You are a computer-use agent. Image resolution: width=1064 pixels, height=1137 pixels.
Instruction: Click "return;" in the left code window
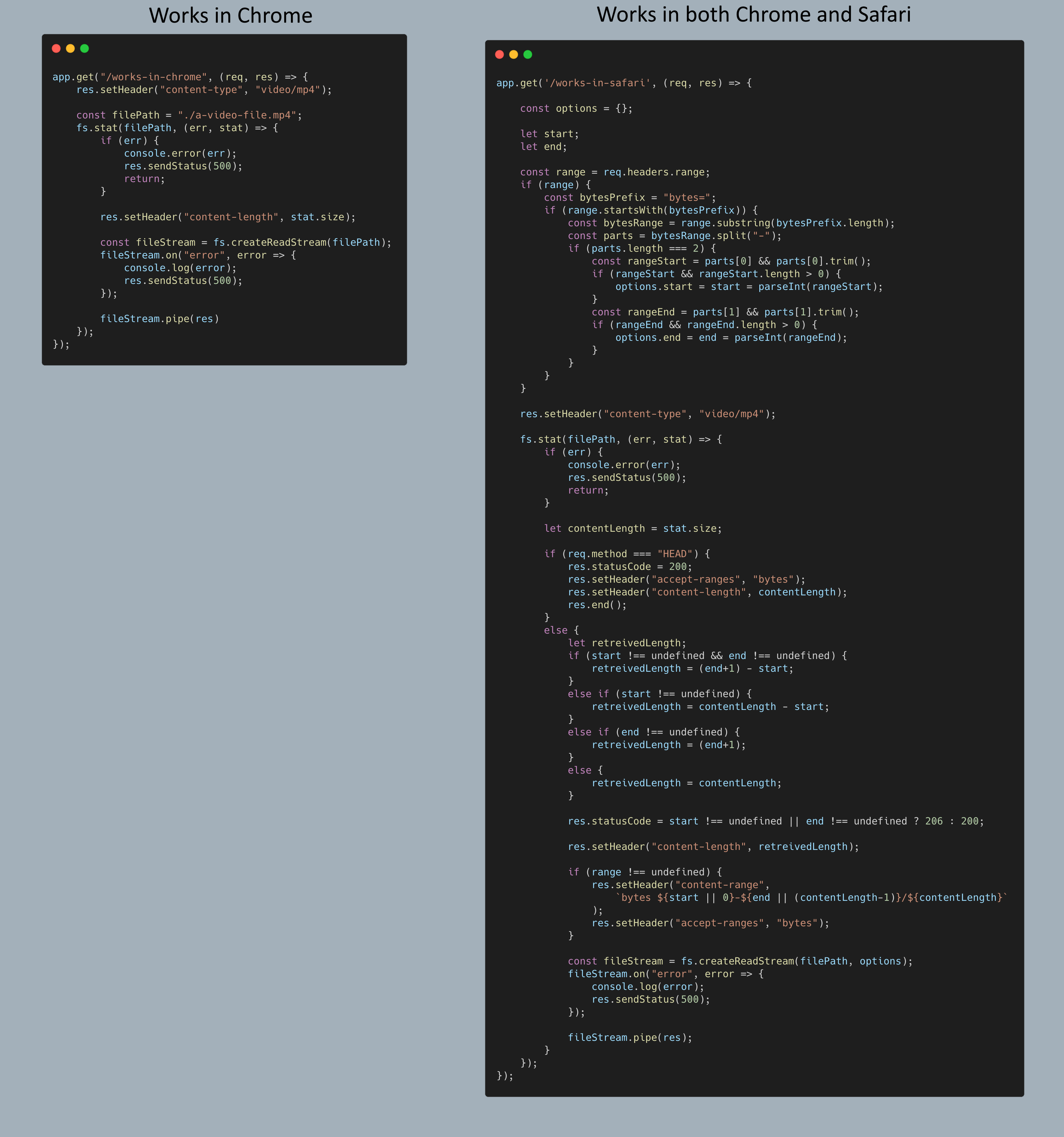click(x=144, y=179)
